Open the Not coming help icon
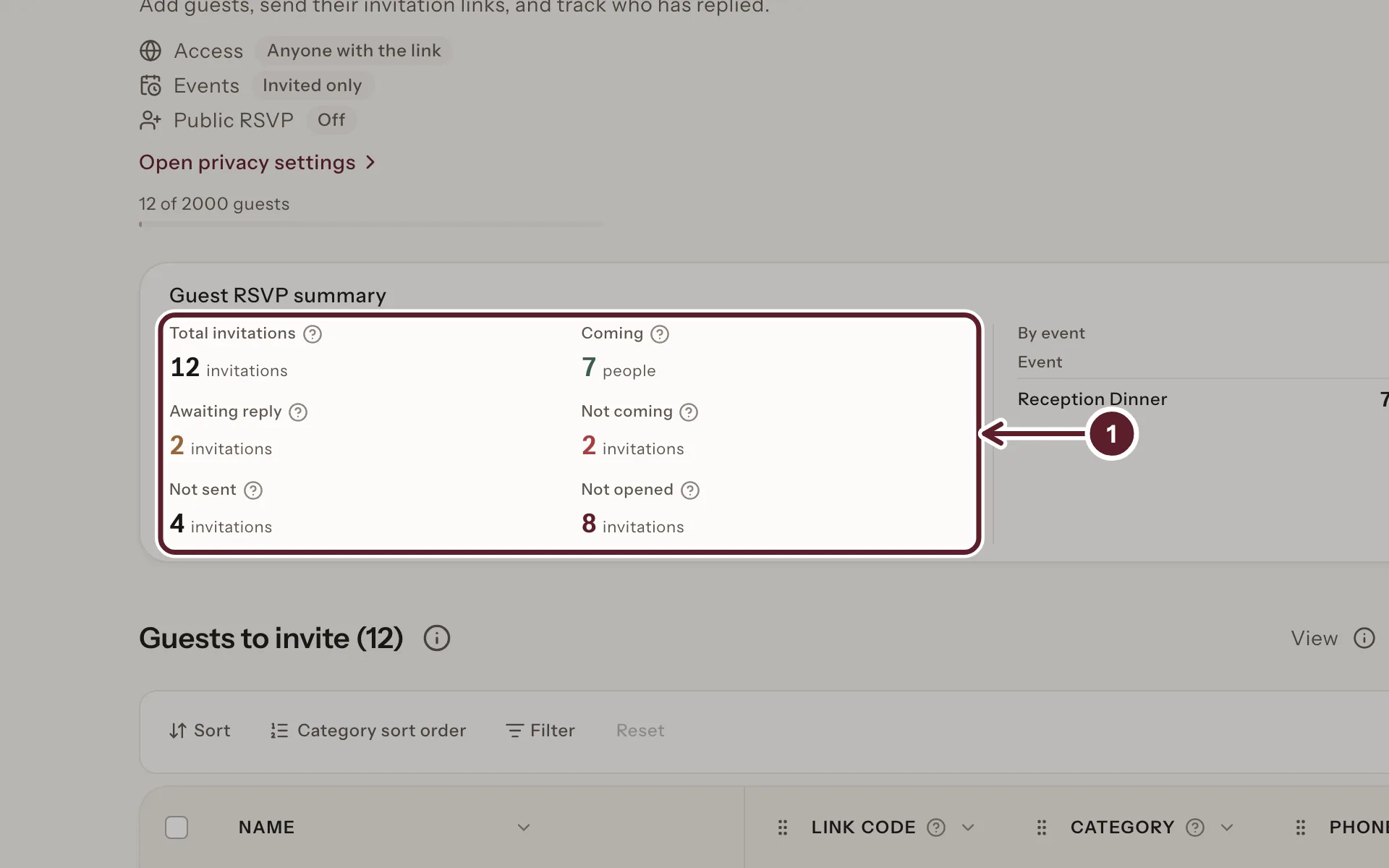 (689, 412)
